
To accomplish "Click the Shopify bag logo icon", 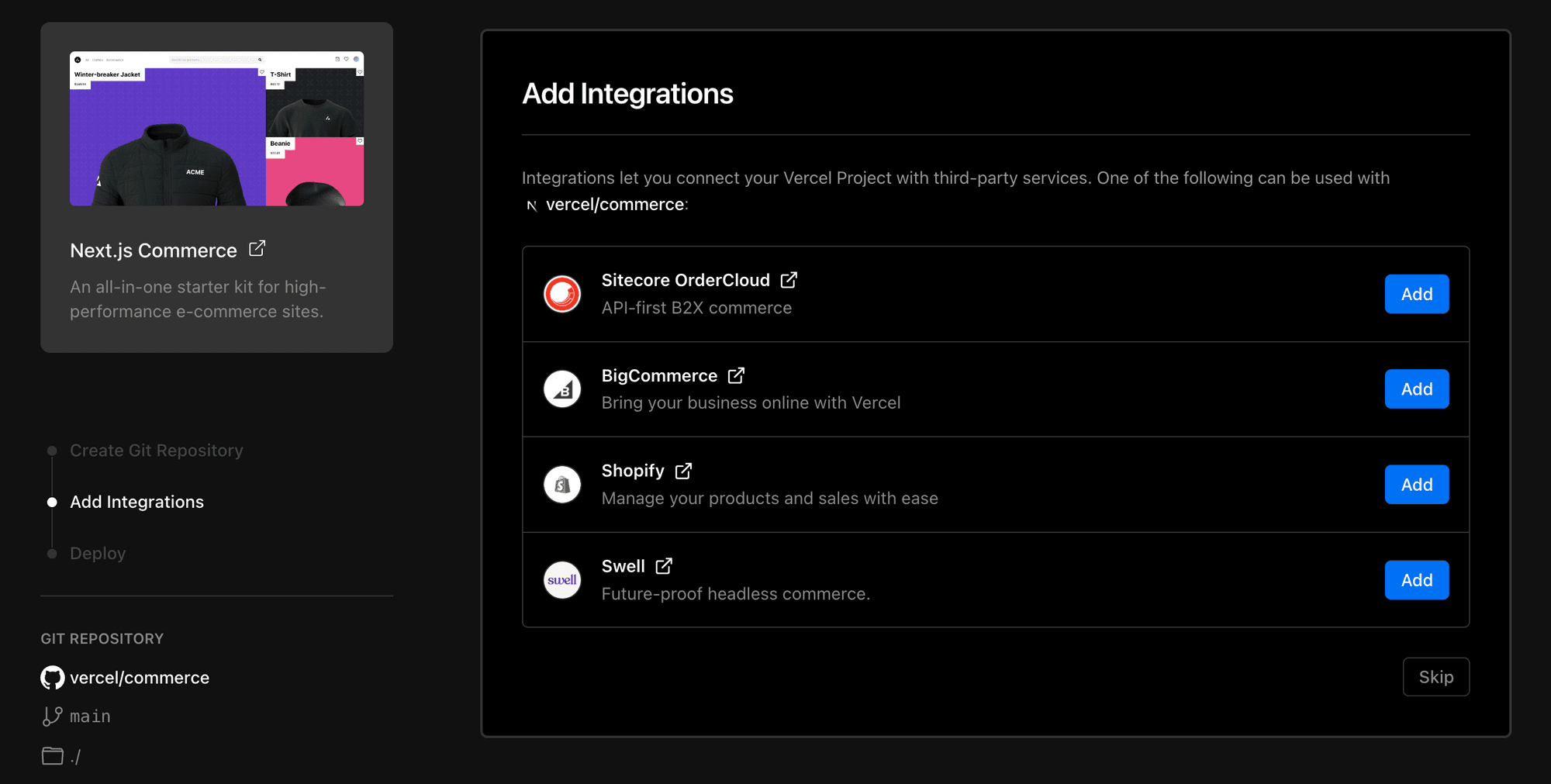I will pos(561,484).
